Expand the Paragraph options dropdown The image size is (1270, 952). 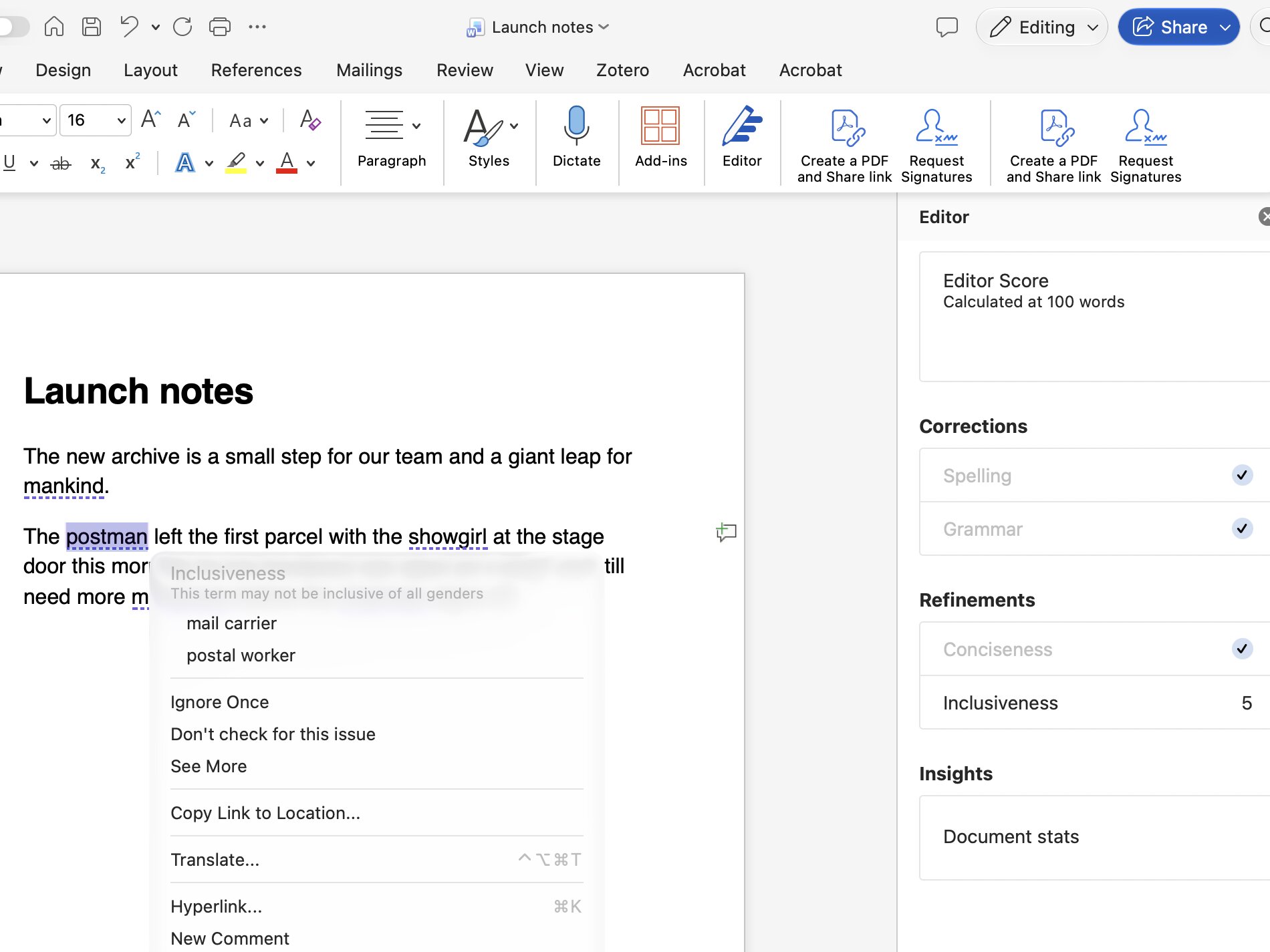[416, 126]
